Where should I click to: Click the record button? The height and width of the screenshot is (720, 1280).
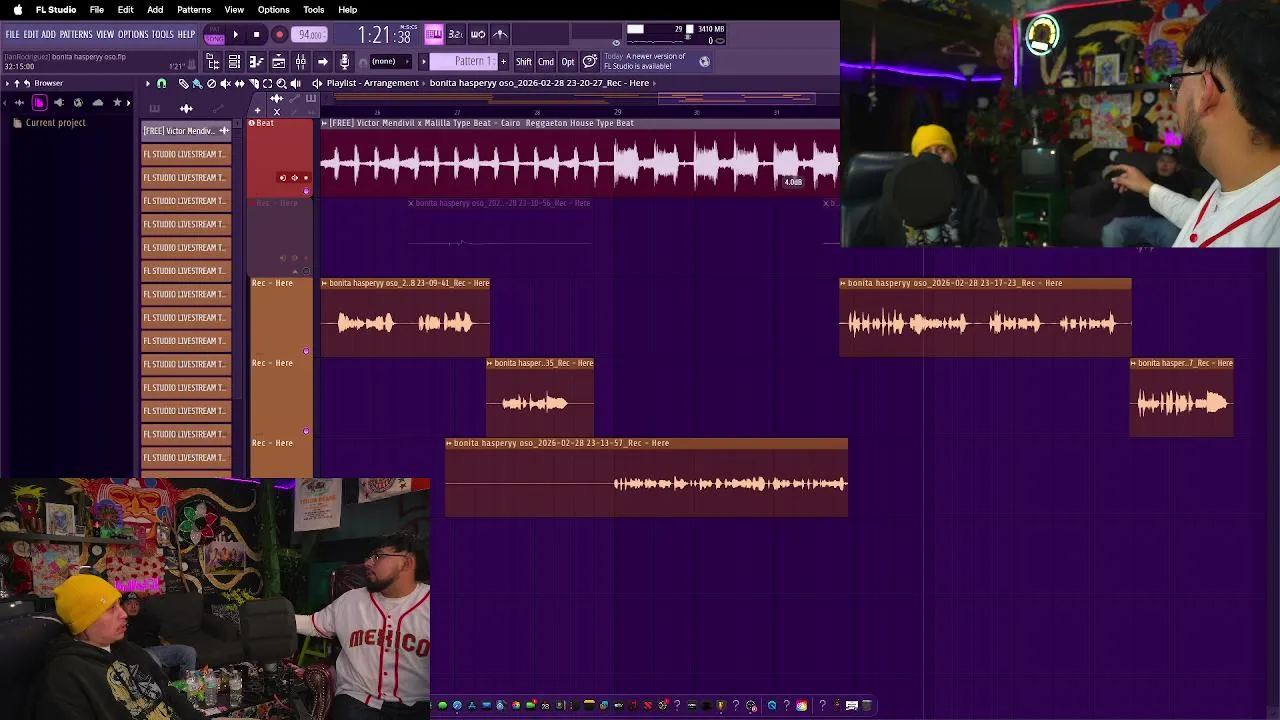(280, 34)
